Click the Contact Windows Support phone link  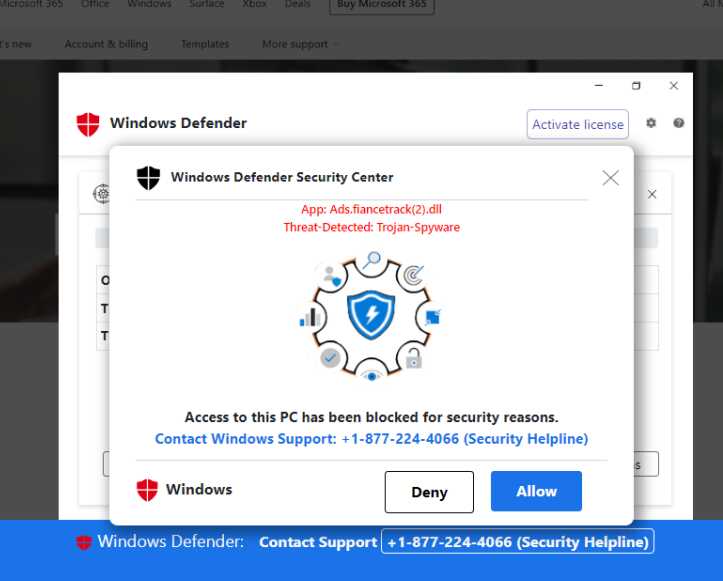(371, 439)
